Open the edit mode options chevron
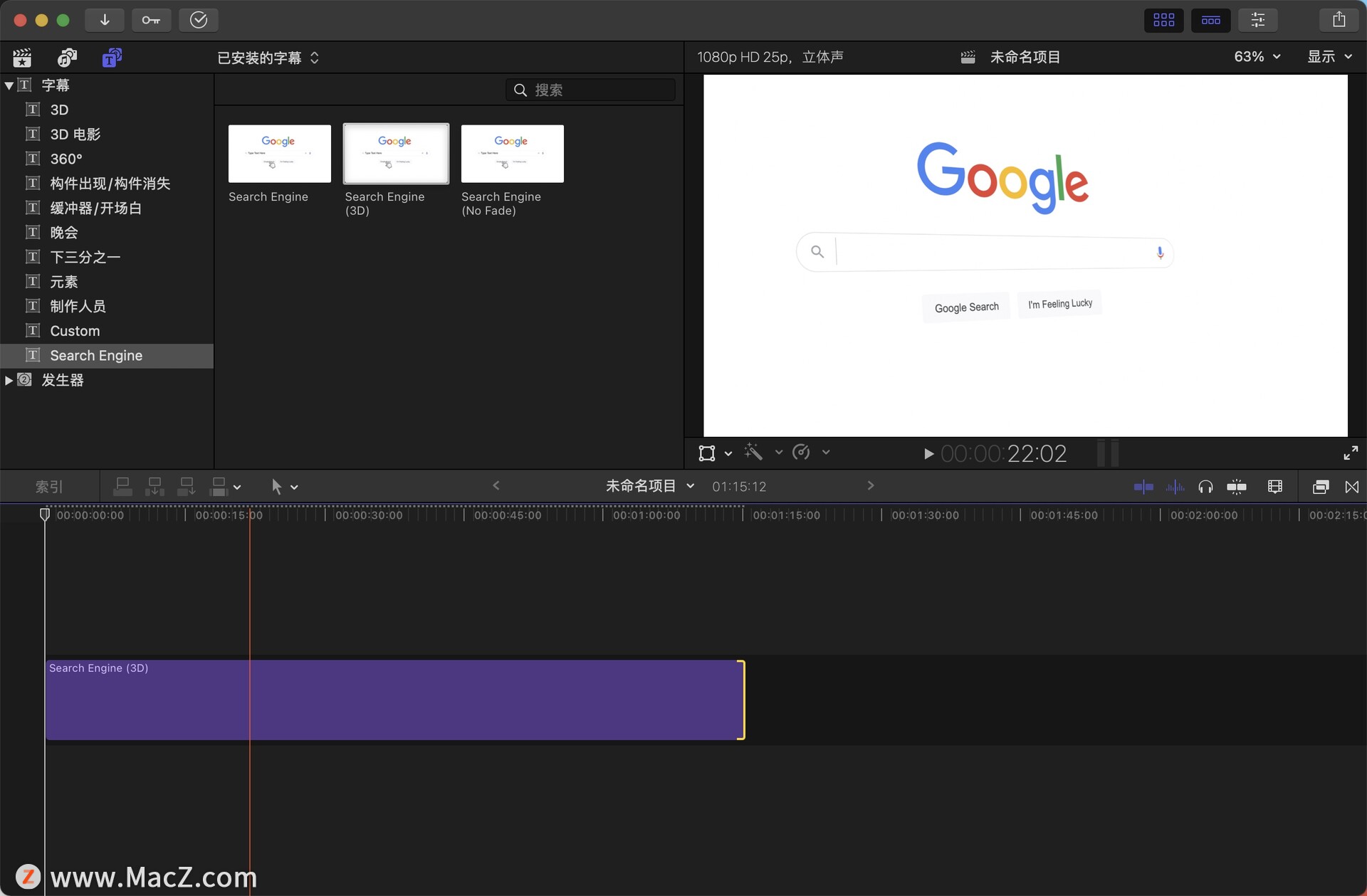This screenshot has height=896, width=1367. (x=237, y=487)
